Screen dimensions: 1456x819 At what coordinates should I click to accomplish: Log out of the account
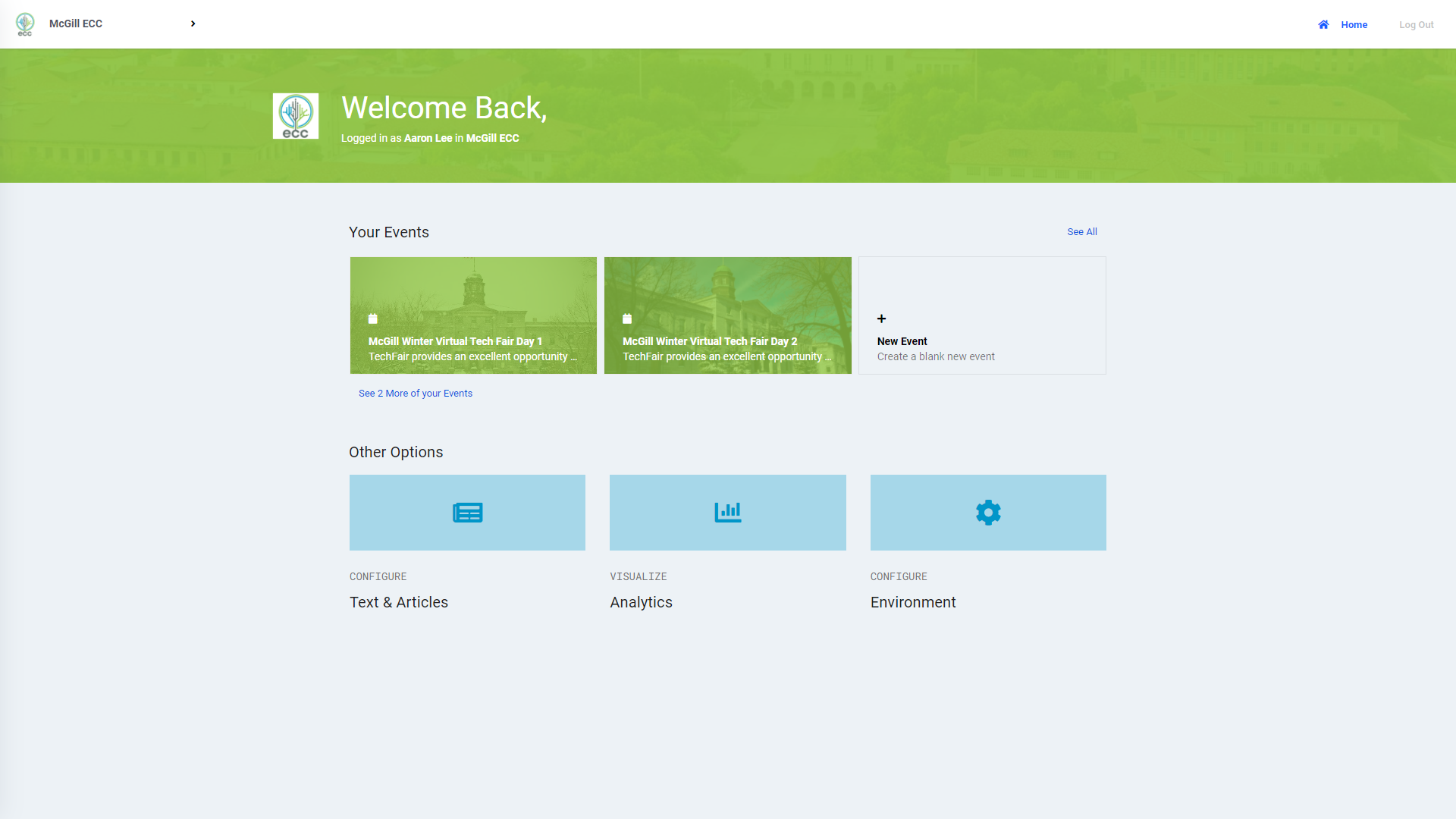[x=1416, y=24]
